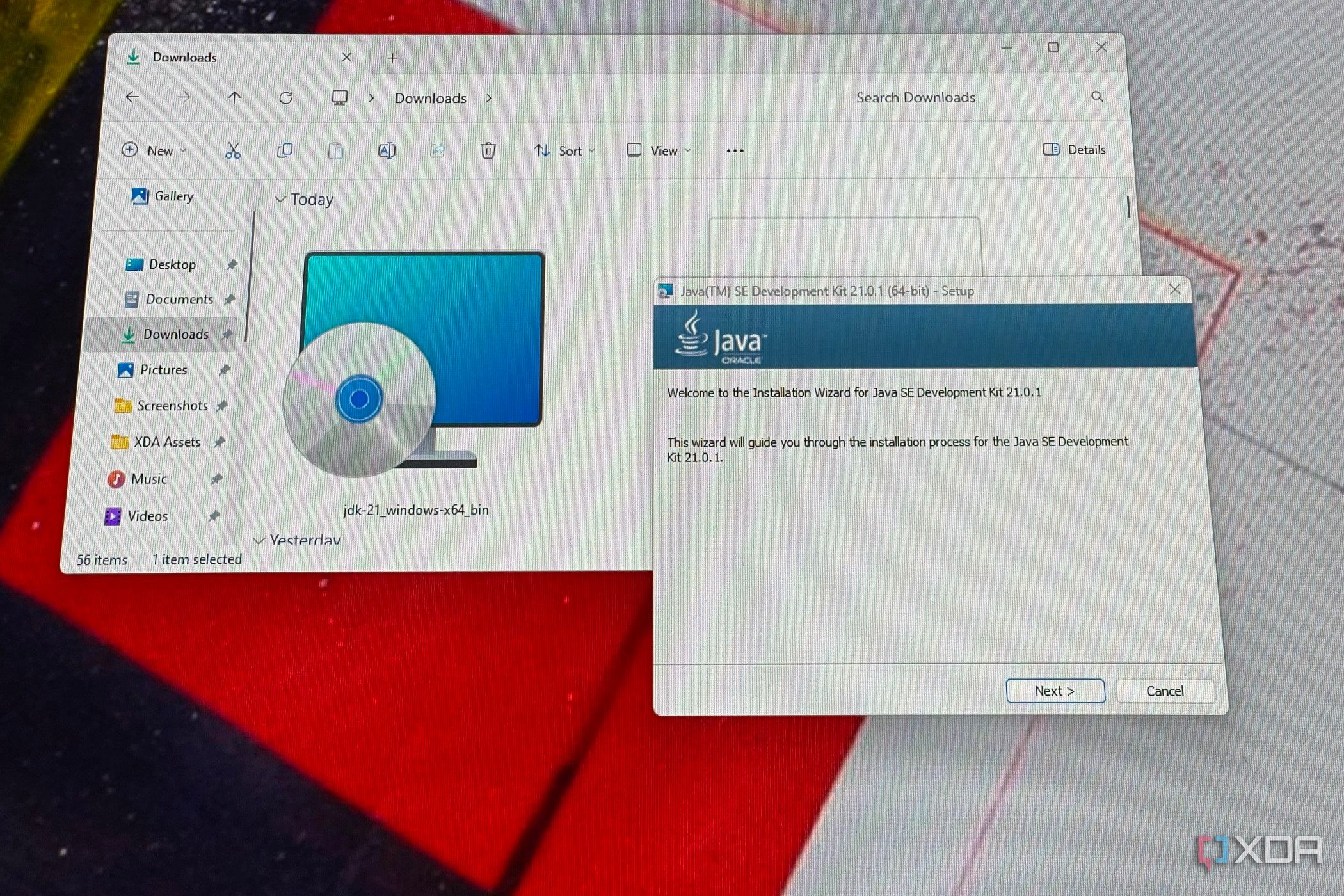Cancel the Java installation wizard
1344x896 pixels.
[1164, 691]
